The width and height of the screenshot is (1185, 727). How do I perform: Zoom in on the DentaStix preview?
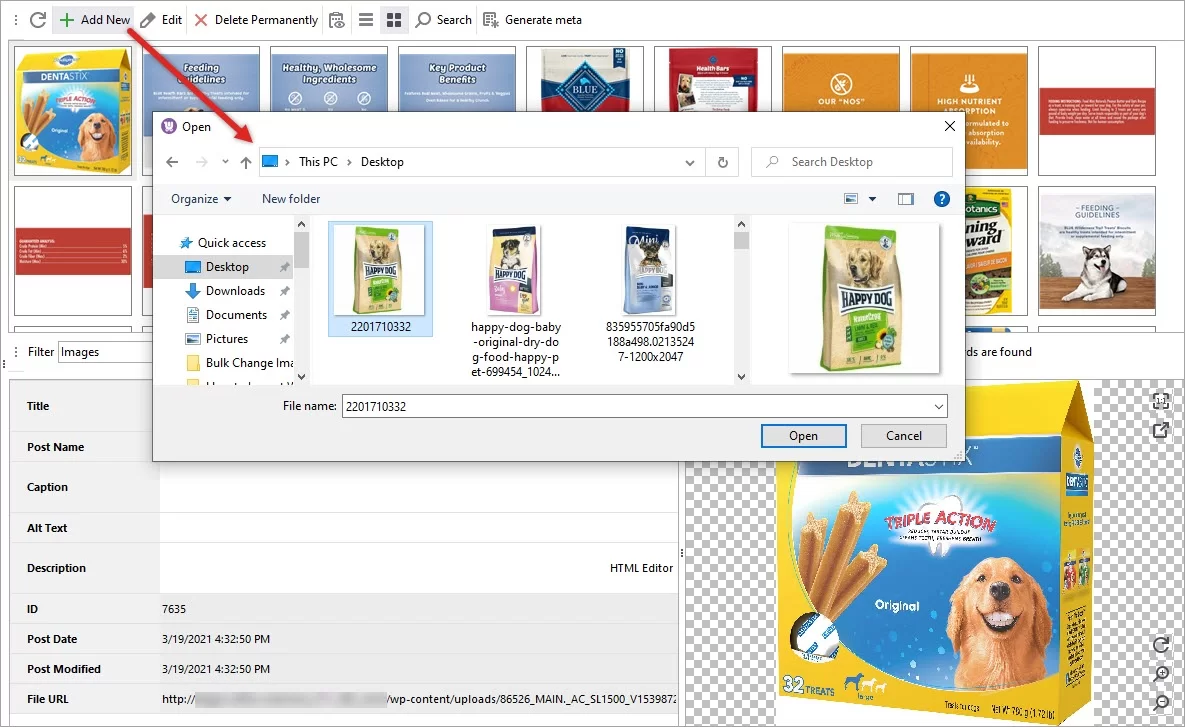[1161, 675]
